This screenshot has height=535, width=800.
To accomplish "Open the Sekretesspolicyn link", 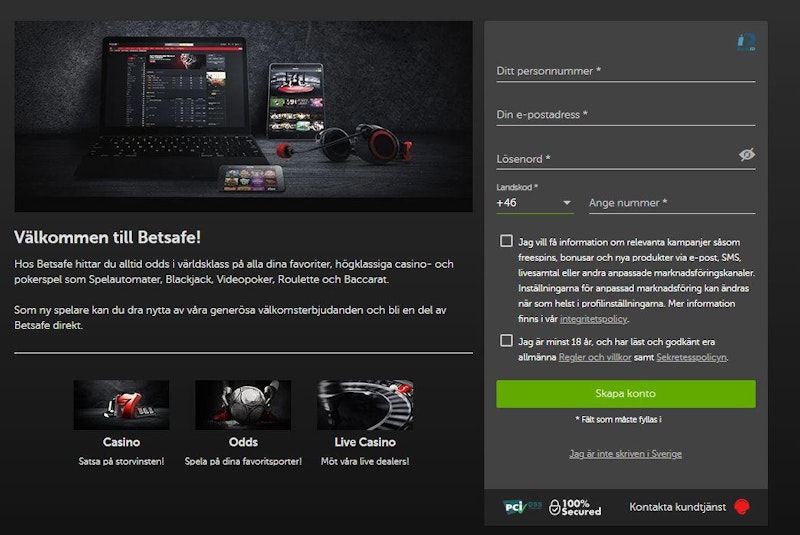I will (691, 357).
